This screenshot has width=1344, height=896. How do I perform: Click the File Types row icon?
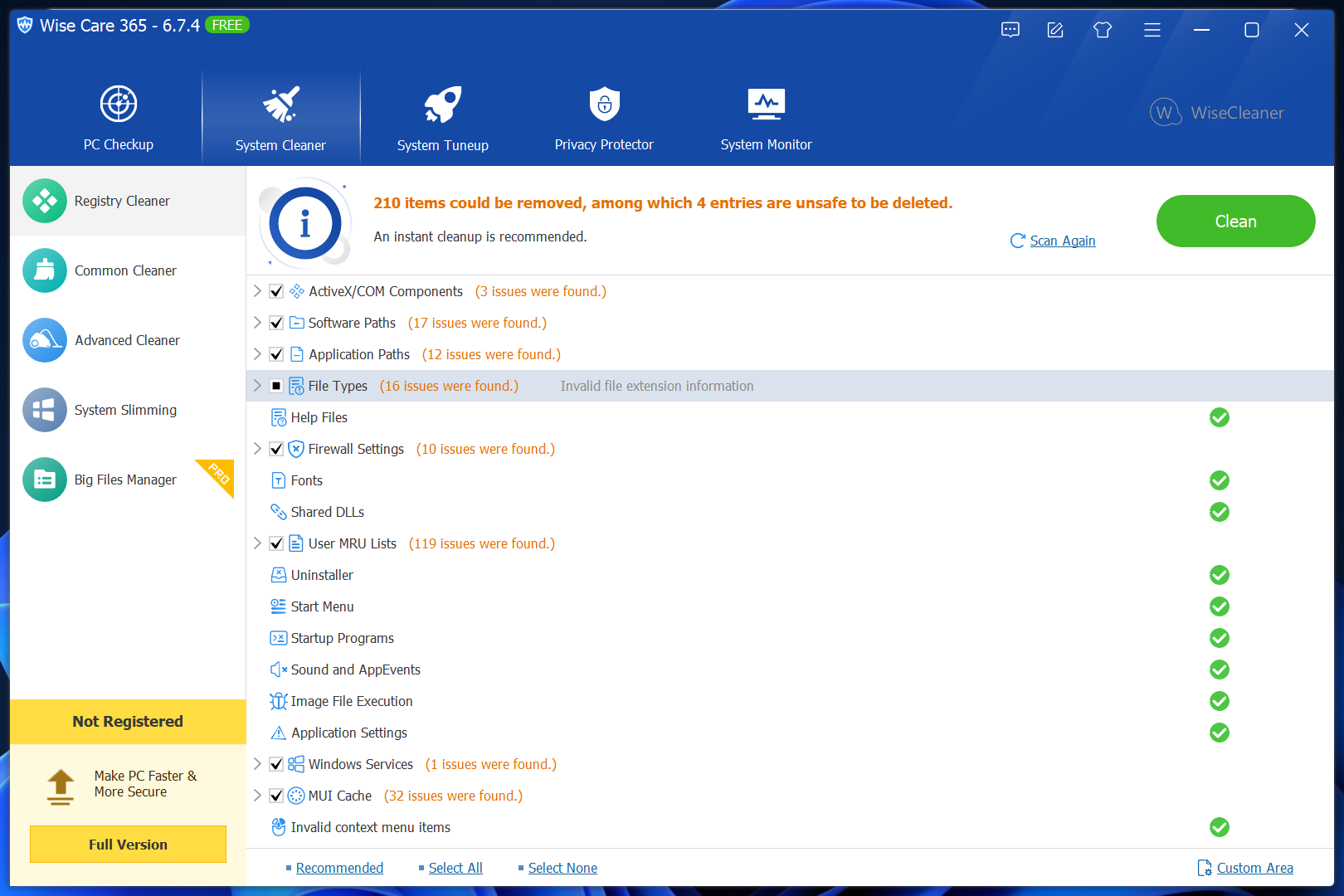click(296, 386)
